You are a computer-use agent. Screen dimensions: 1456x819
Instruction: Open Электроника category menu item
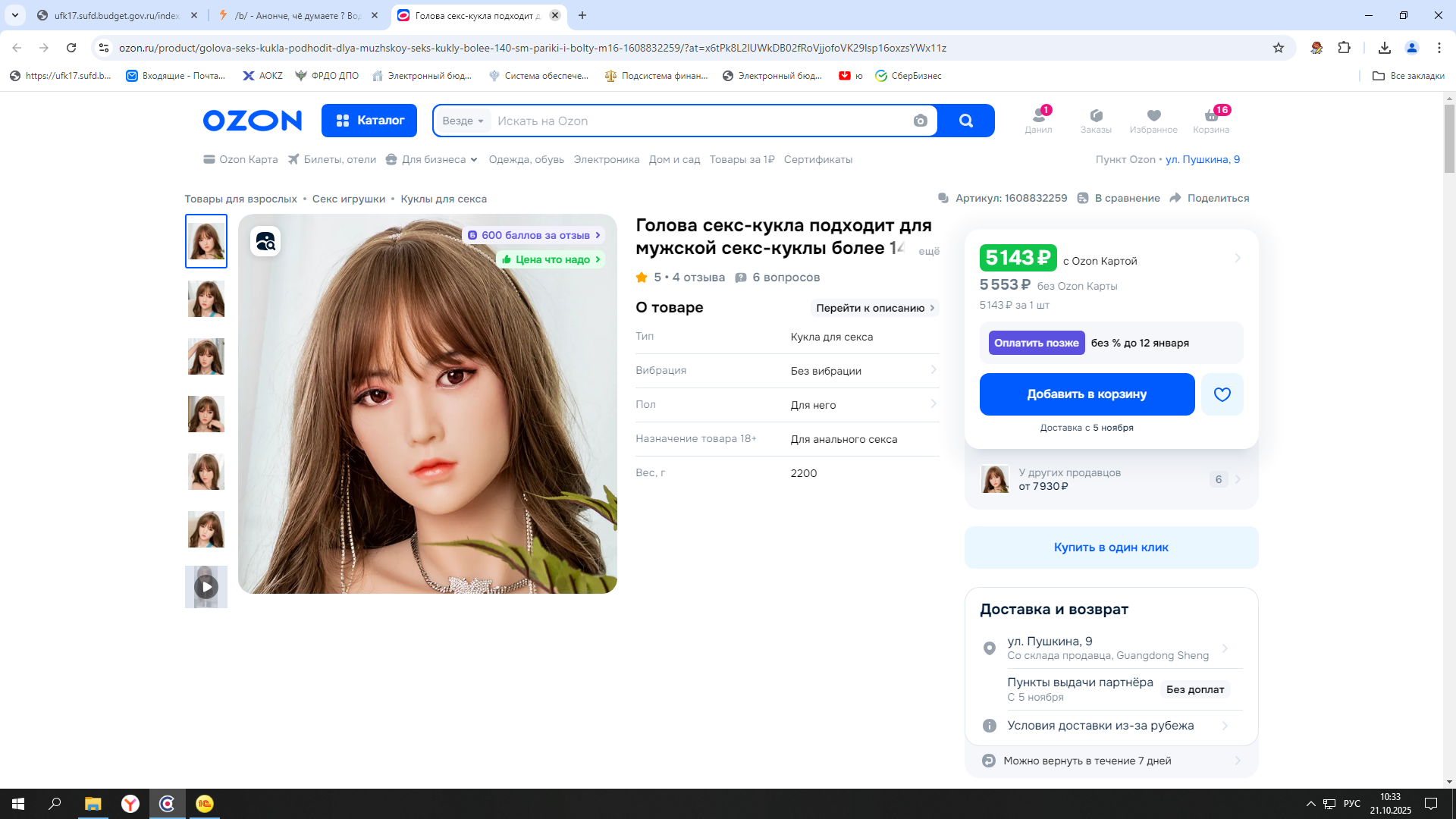606,159
